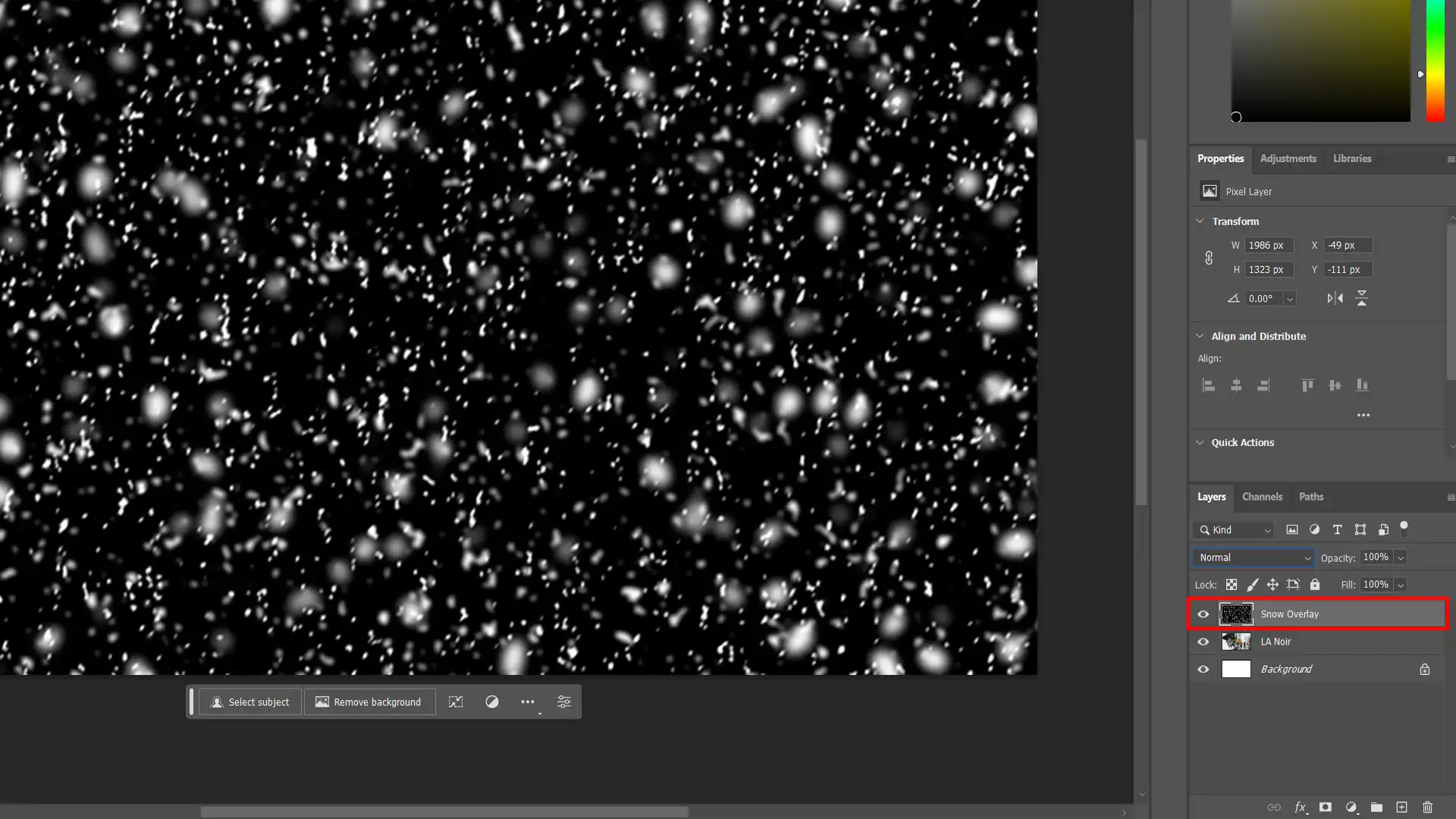Image resolution: width=1456 pixels, height=819 pixels.
Task: Click the Lock transparent pixels icon
Action: (x=1231, y=584)
